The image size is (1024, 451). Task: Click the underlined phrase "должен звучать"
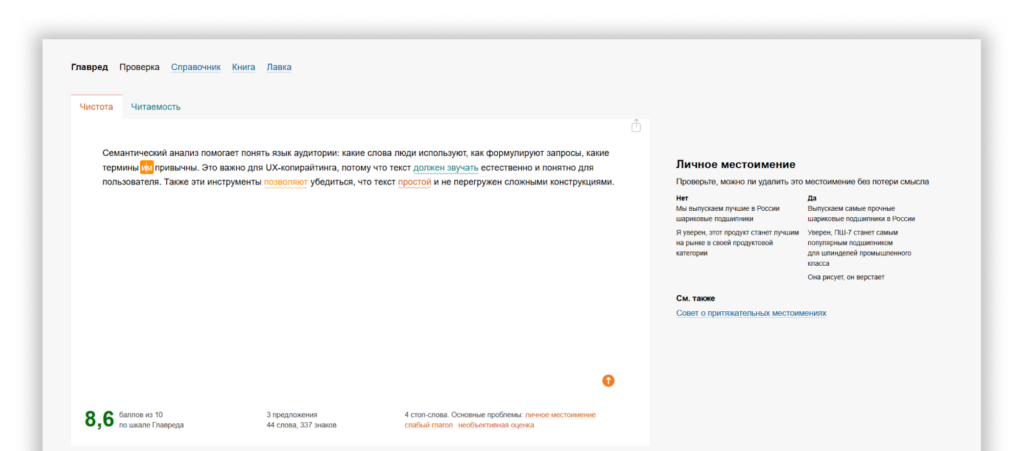point(445,168)
